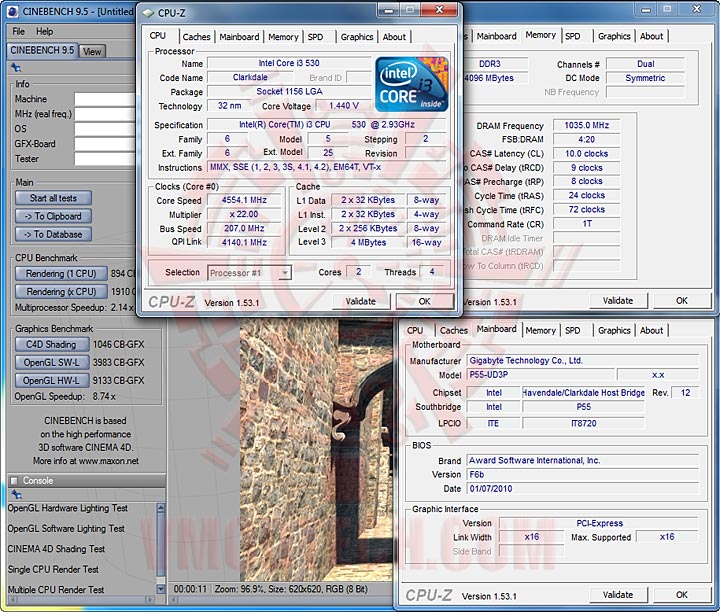Click Validate in Memory CPU-Z window
This screenshot has width=720, height=612.
[618, 301]
